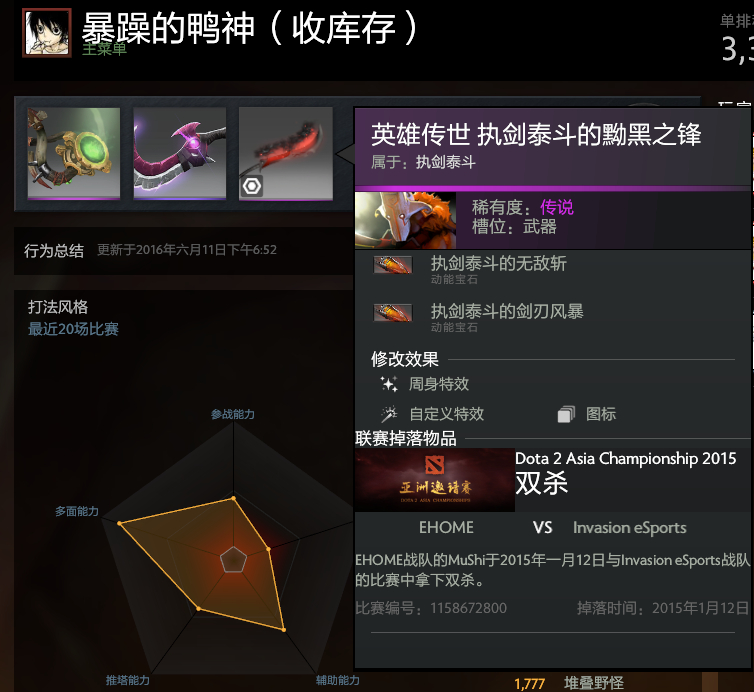Click the 自定义特效 wand icon

[389, 414]
